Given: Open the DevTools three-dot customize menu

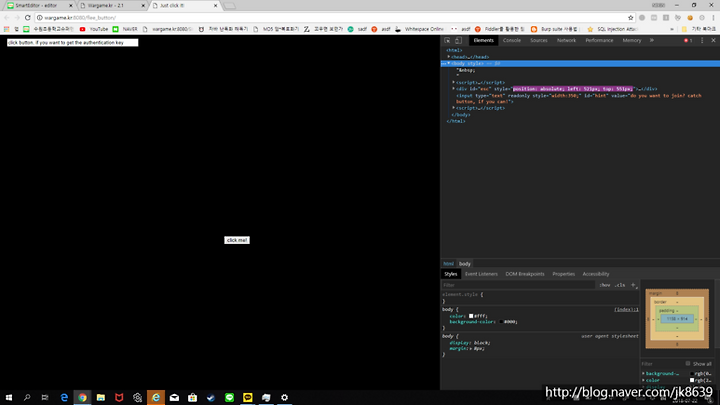Looking at the screenshot, I should coord(702,40).
